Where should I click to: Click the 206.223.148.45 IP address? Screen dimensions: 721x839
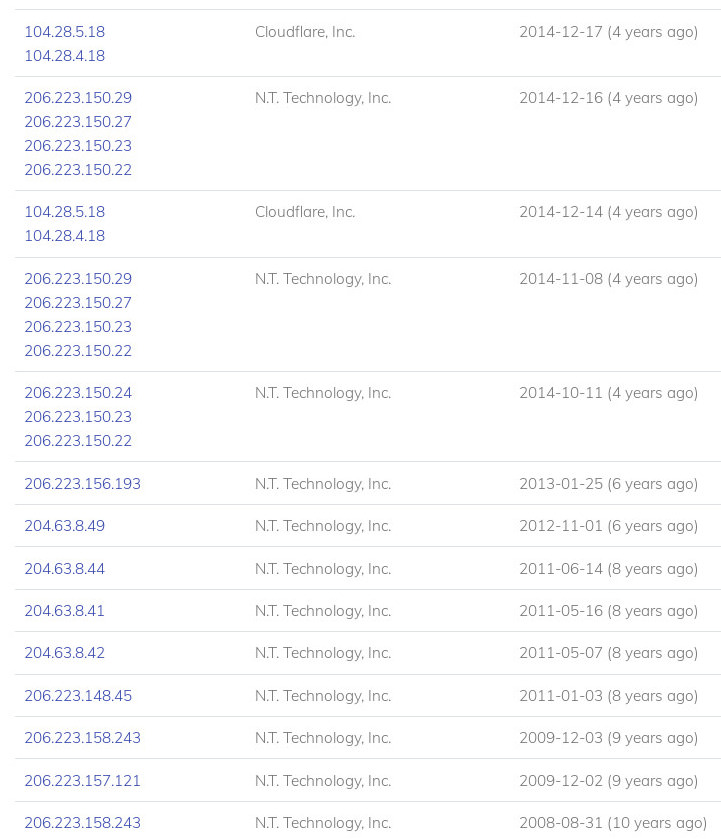[x=78, y=696]
